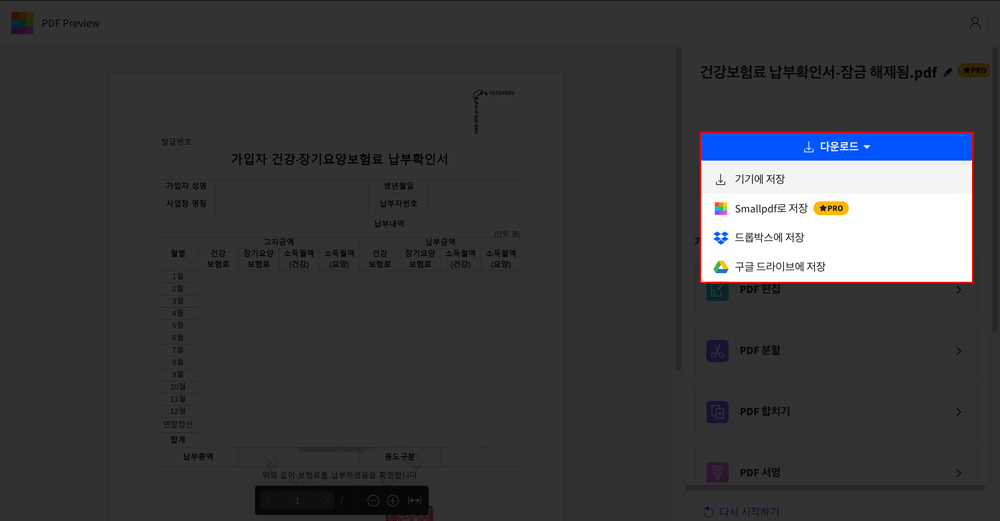Expand PDF 합치기 chevron arrow

click(x=959, y=412)
